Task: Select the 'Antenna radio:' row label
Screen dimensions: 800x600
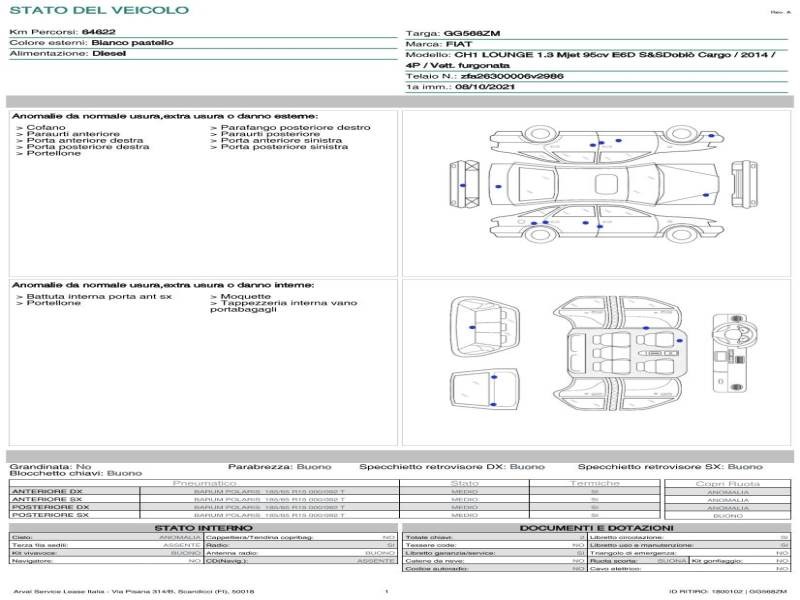Action: pyautogui.click(x=232, y=553)
